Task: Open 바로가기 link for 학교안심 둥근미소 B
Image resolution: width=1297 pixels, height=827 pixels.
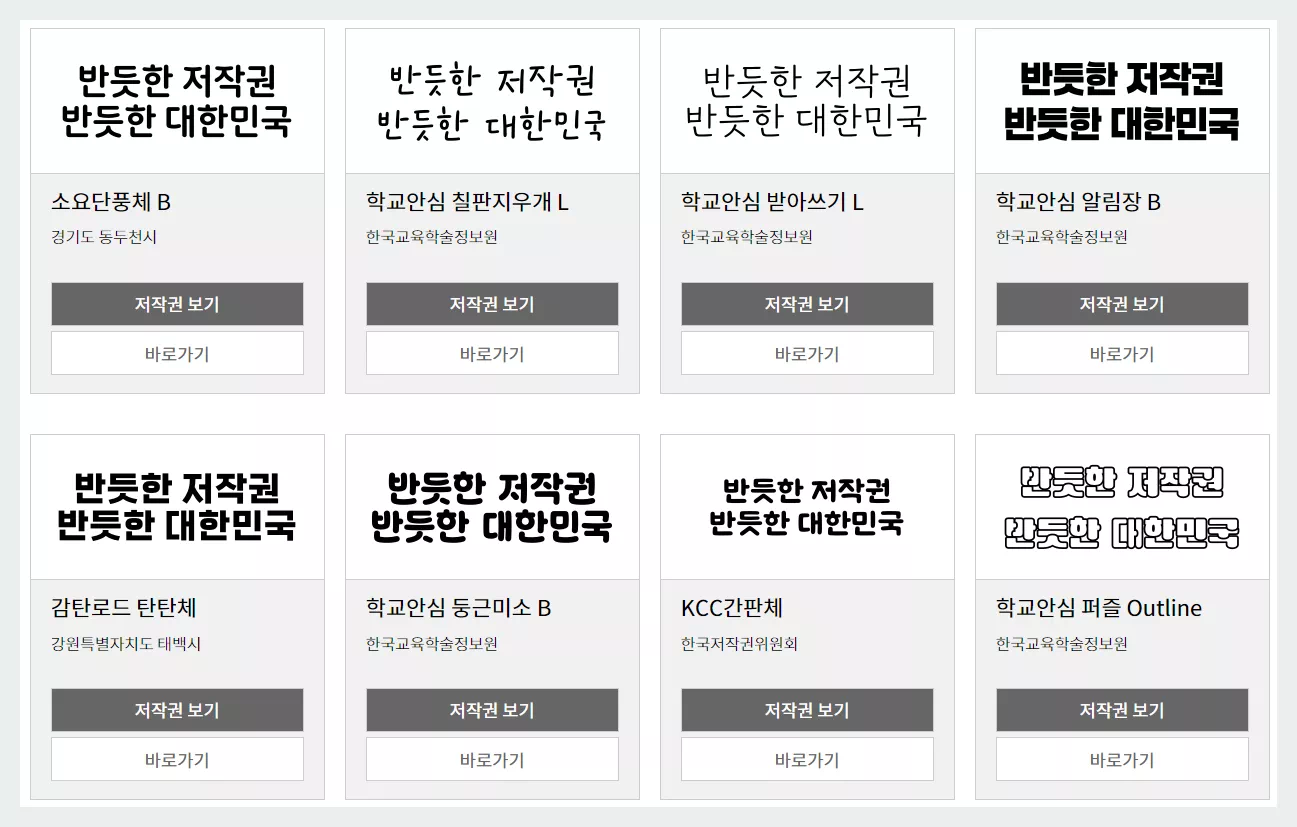Action: [492, 758]
